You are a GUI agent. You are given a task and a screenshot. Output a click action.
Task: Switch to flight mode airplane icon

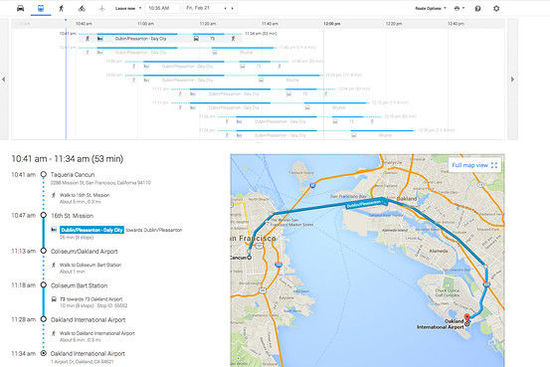[x=102, y=8]
